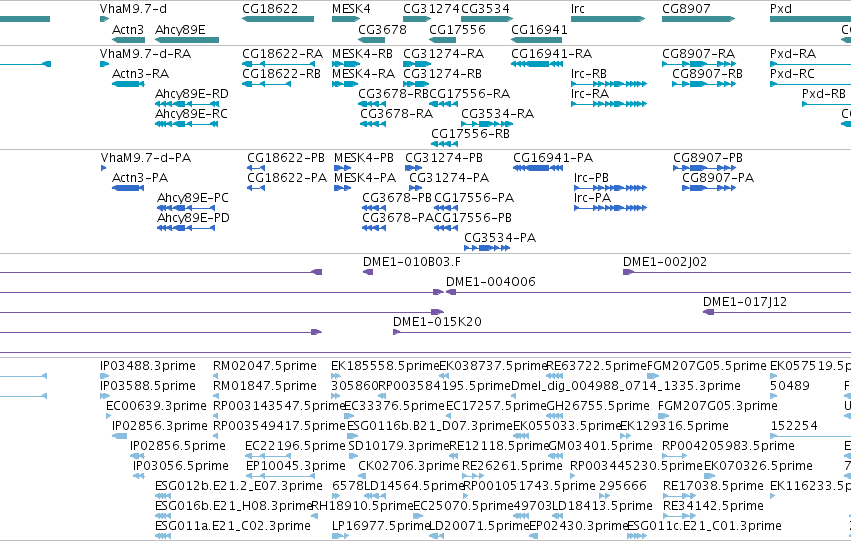Click the RE17038.5prime EST

[679, 497]
